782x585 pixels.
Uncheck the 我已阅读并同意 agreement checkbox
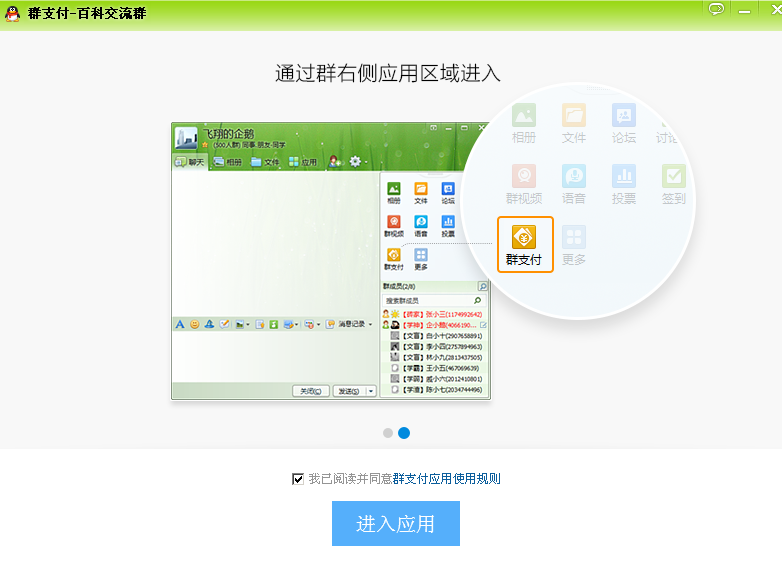(298, 479)
